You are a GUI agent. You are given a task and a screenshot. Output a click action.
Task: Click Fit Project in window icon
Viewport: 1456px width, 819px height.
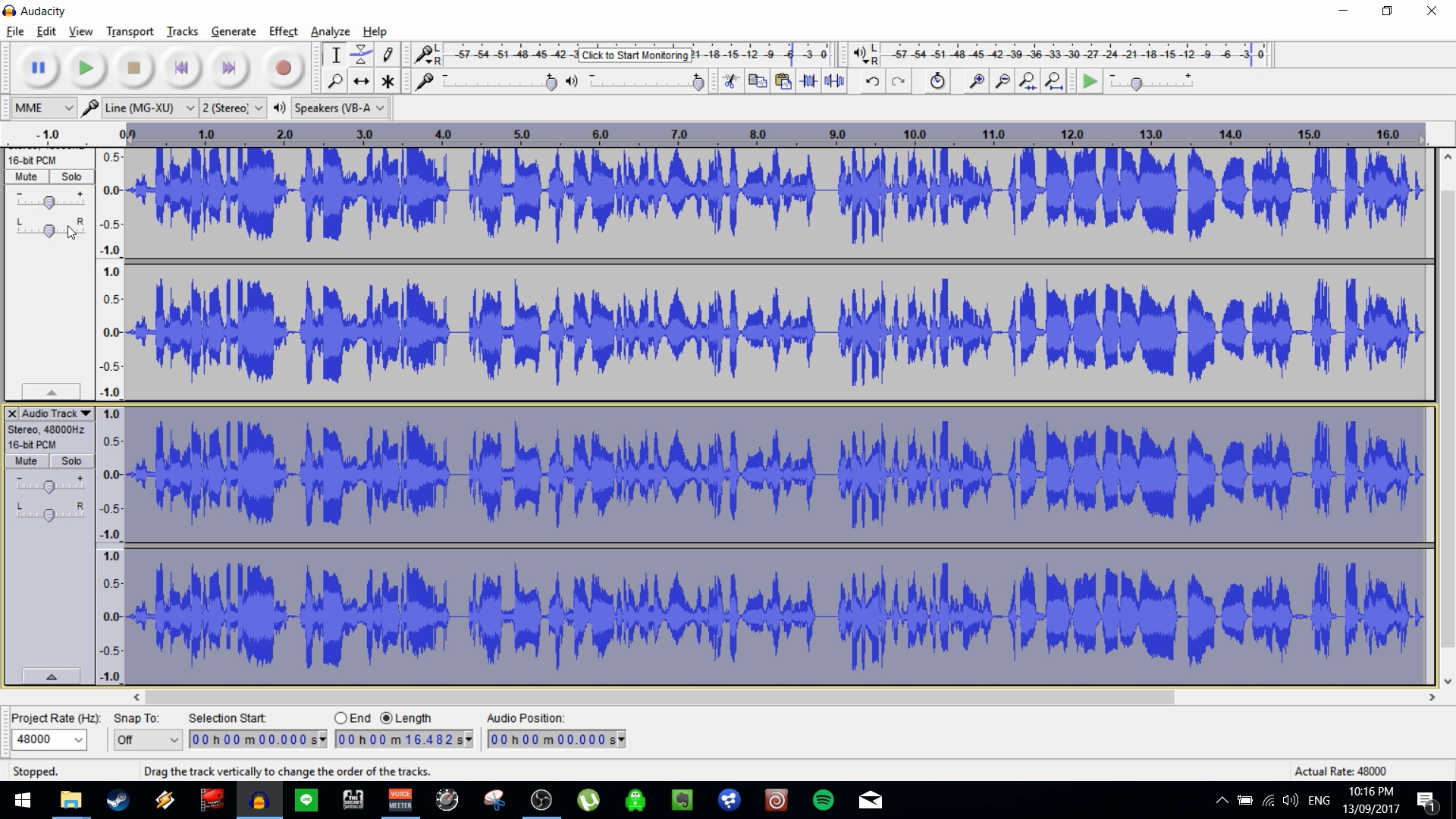[x=1054, y=81]
